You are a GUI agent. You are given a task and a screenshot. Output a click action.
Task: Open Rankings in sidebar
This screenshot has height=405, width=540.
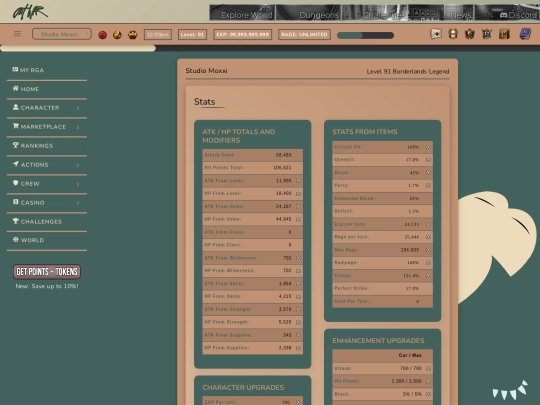33,145
